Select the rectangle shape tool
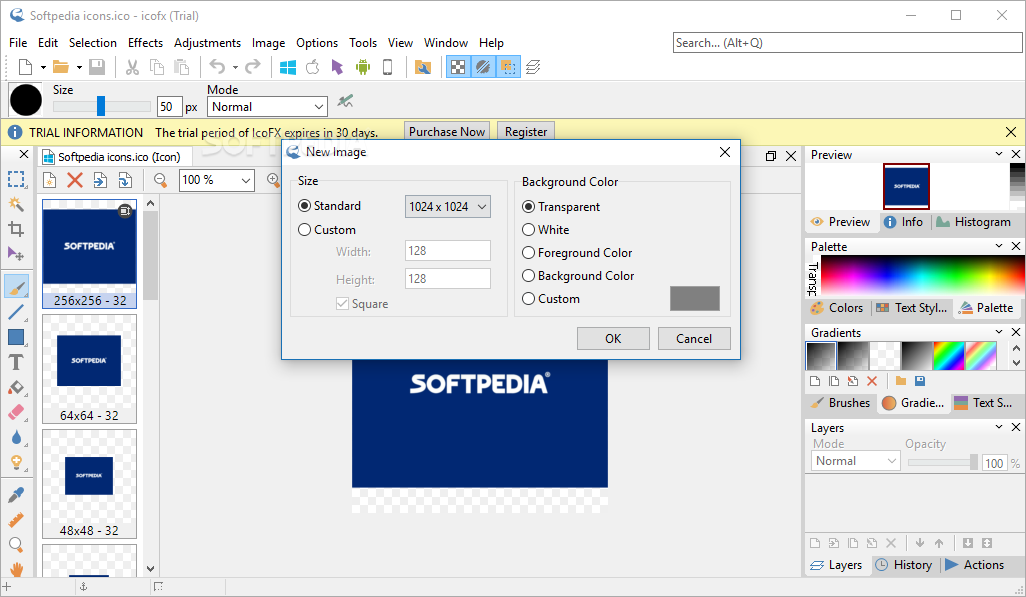This screenshot has height=597, width=1026. point(16,337)
